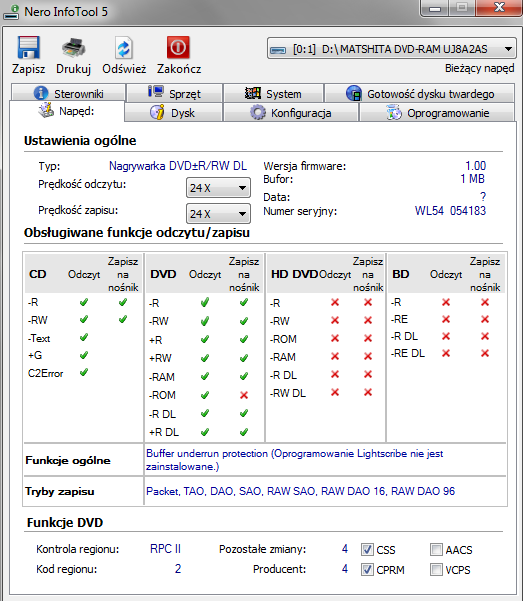The width and height of the screenshot is (523, 601).
Task: Click the Sterowniki info icon
Action: click(41, 93)
